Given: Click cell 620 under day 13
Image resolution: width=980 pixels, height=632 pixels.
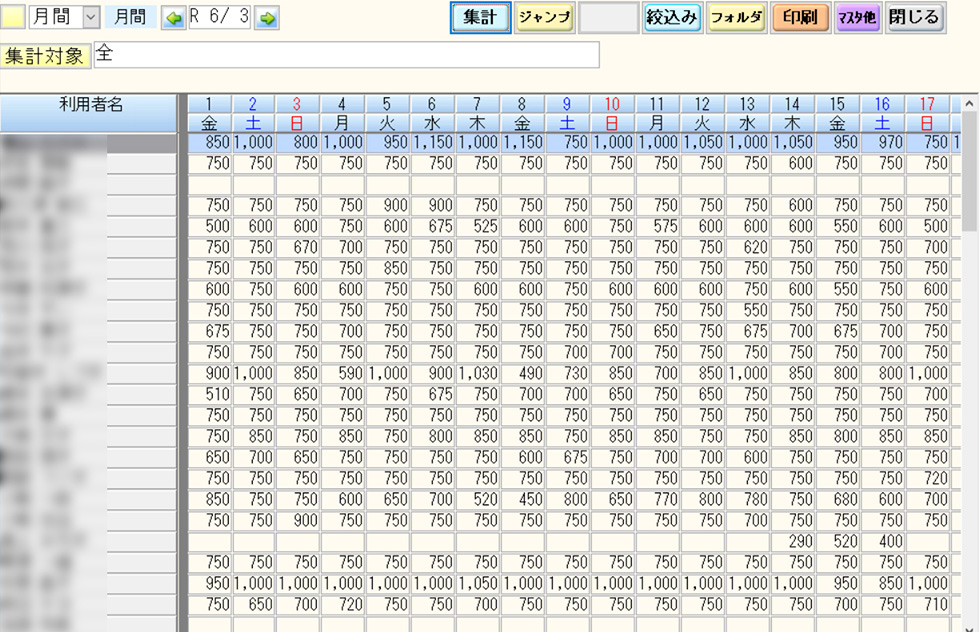Looking at the screenshot, I should [x=748, y=248].
